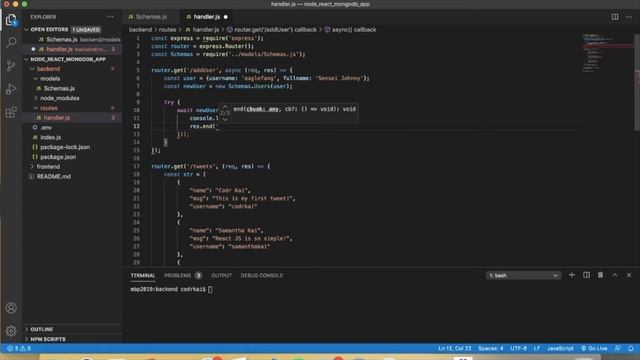Open the bash terminal selector dropdown
Image resolution: width=640 pixels, height=360 pixels.
pyautogui.click(x=523, y=276)
